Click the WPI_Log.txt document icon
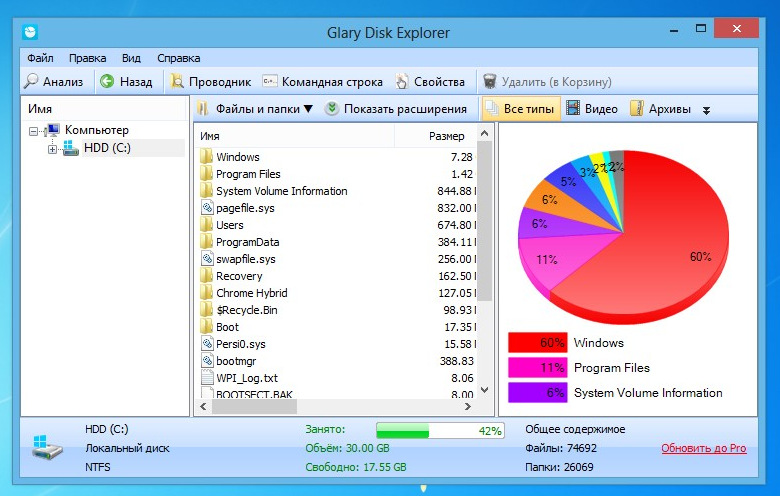 pyautogui.click(x=207, y=378)
